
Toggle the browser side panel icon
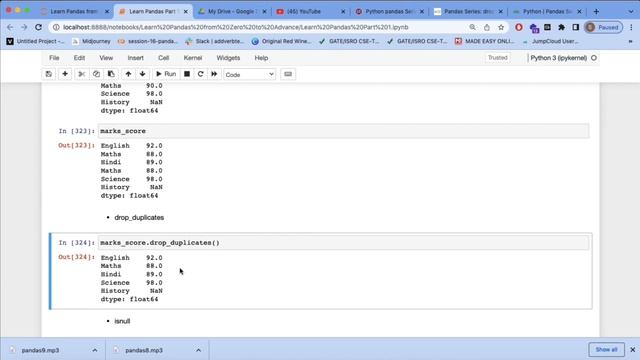(576, 27)
